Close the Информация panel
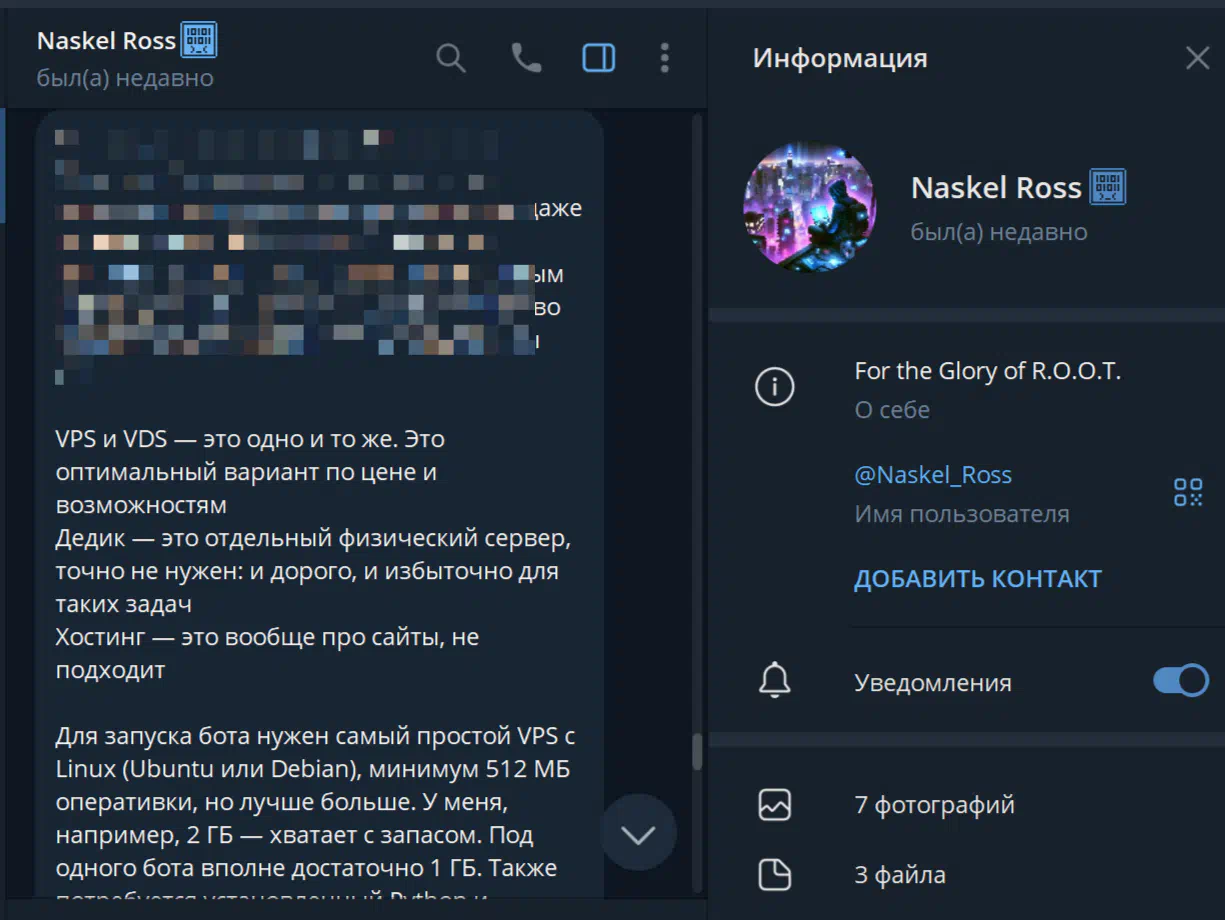Screen dimensions: 1225x920 point(1197,58)
